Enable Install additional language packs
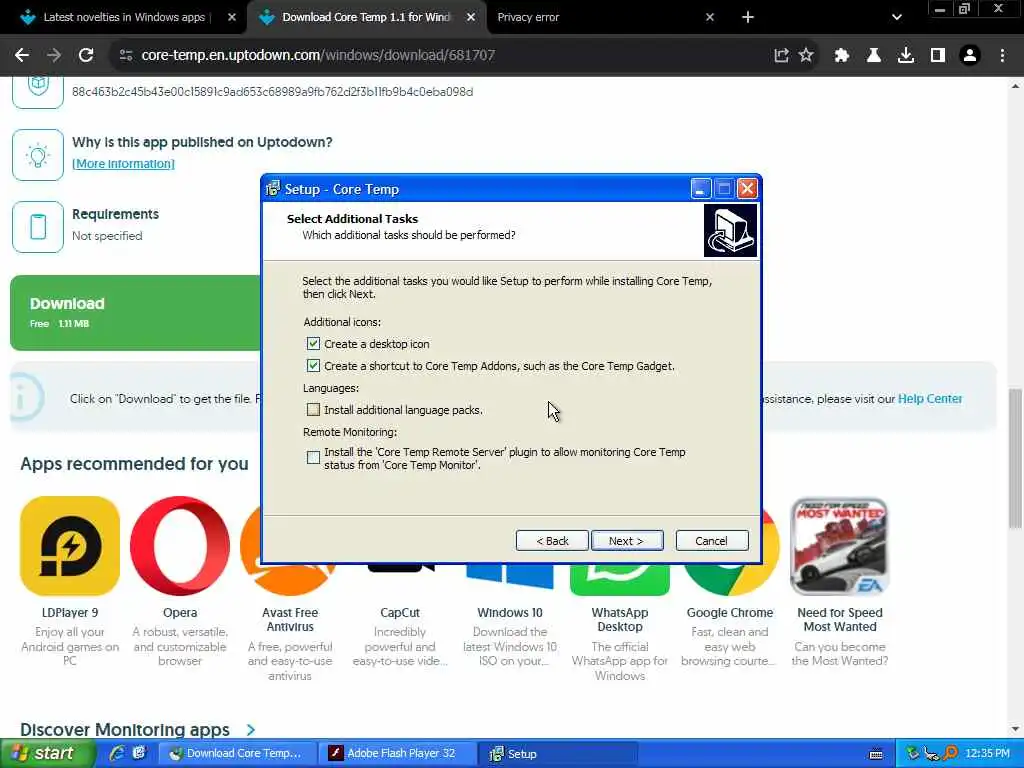1024x768 pixels. [x=313, y=409]
